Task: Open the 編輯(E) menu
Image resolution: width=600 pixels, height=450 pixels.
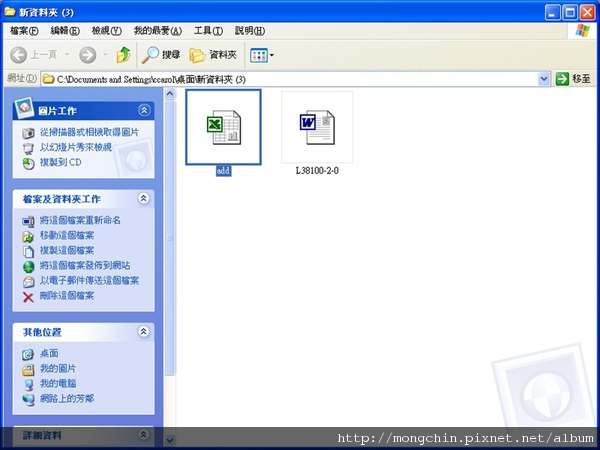Action: tap(65, 31)
